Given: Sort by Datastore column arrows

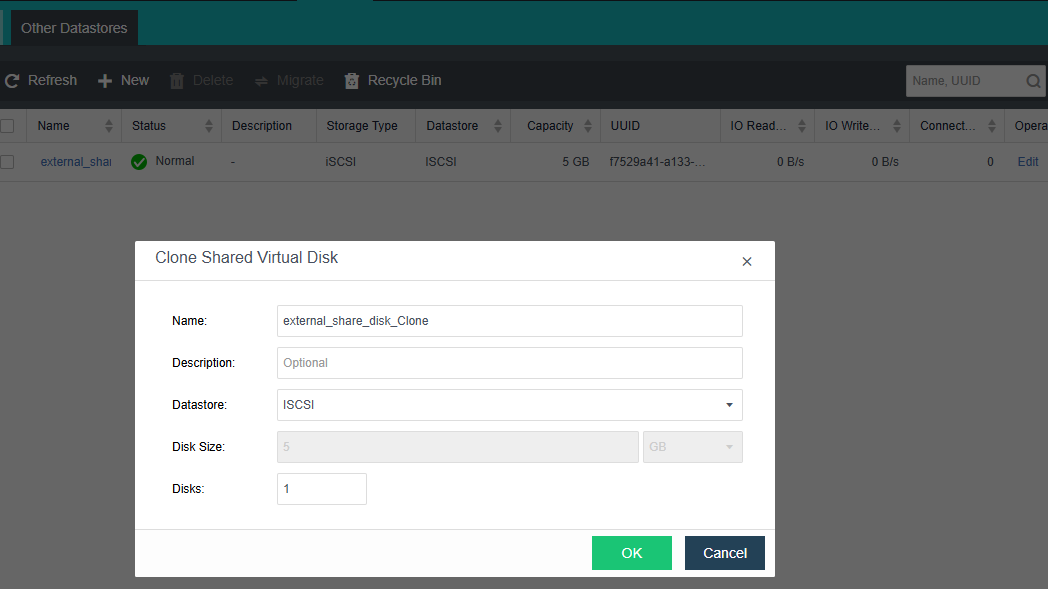Looking at the screenshot, I should (x=499, y=126).
